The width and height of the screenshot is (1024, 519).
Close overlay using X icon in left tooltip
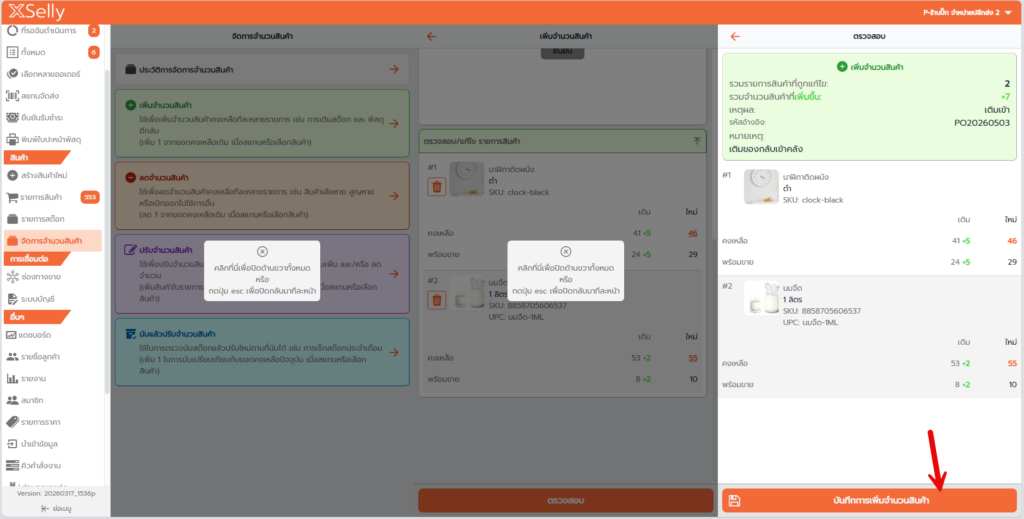click(x=262, y=252)
